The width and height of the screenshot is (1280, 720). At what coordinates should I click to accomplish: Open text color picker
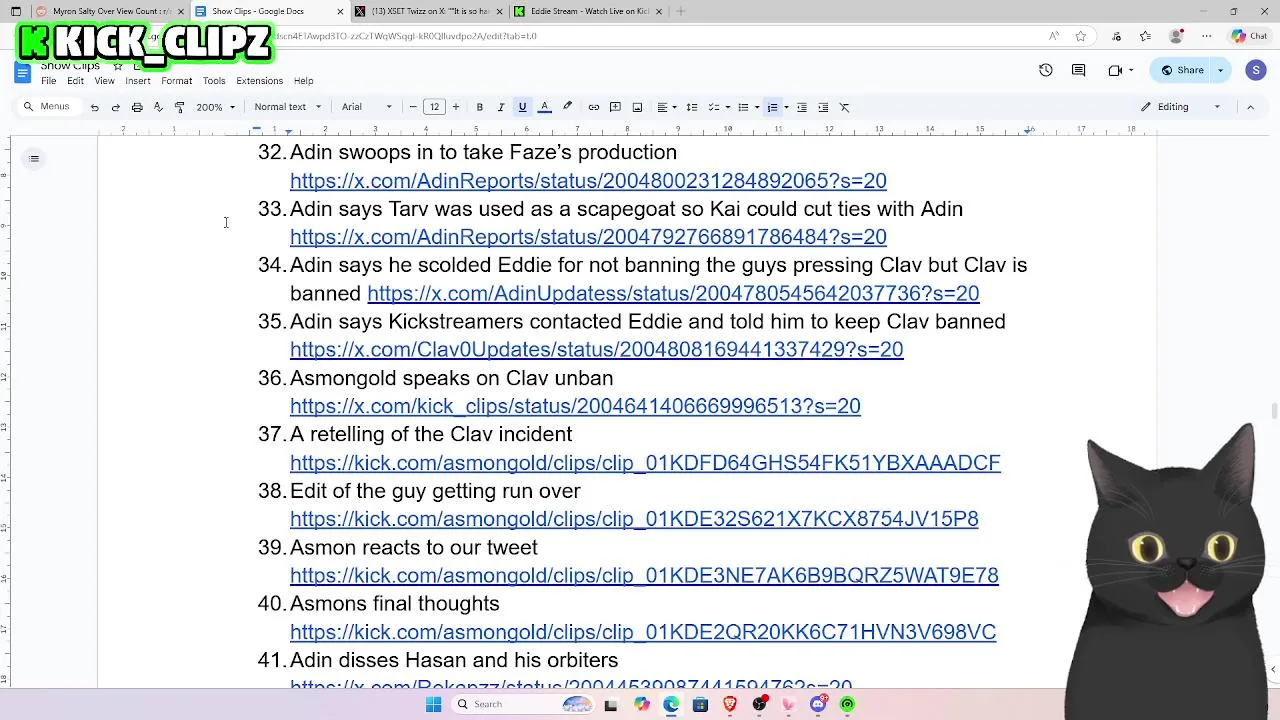pyautogui.click(x=545, y=107)
